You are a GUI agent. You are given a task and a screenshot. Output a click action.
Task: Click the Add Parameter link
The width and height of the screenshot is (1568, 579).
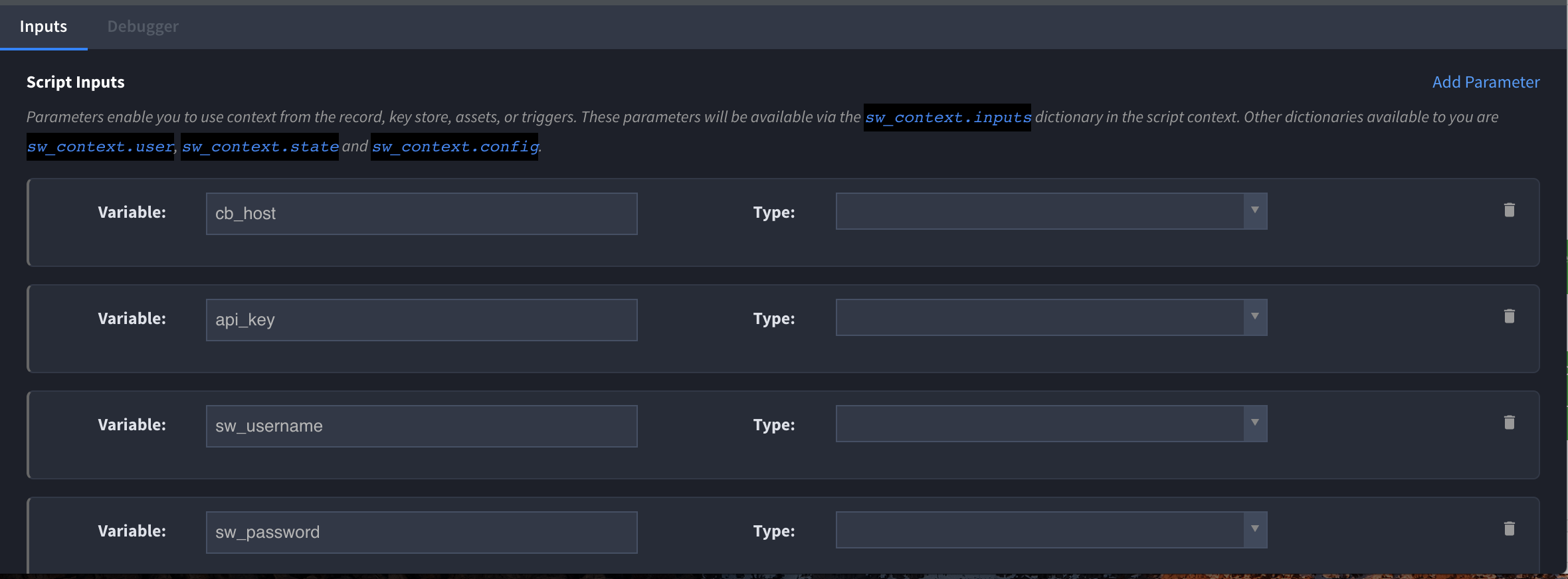coord(1486,82)
